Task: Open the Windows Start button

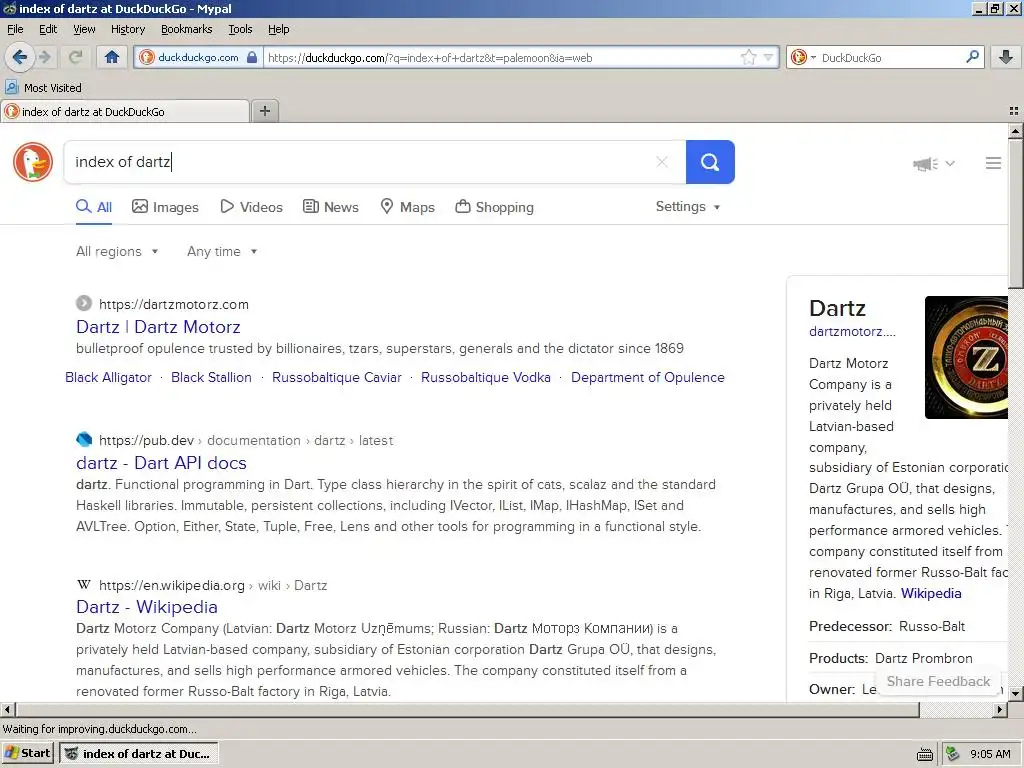Action: click(x=27, y=753)
